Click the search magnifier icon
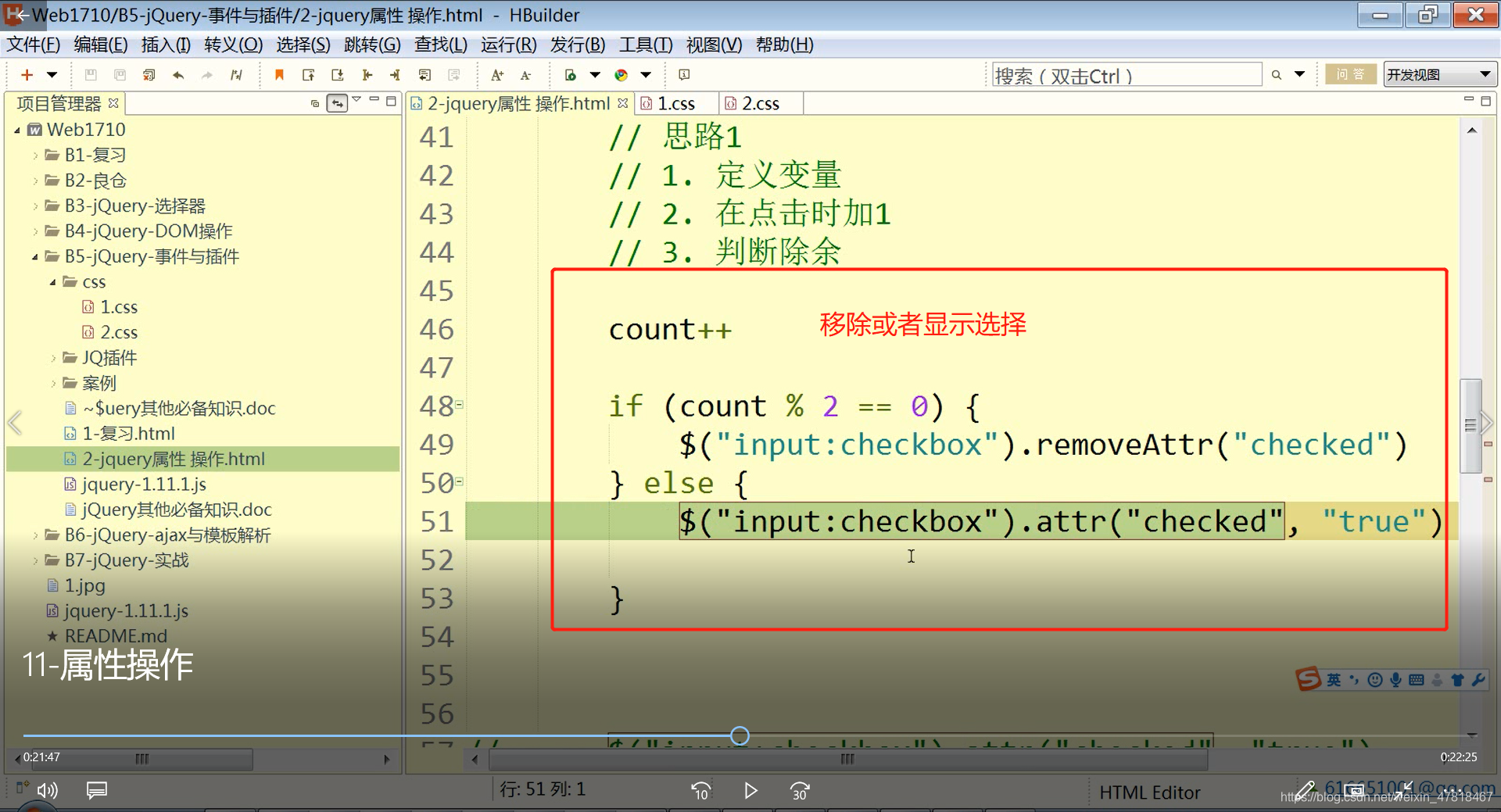Screen dimensions: 1501x812 (x=1277, y=75)
